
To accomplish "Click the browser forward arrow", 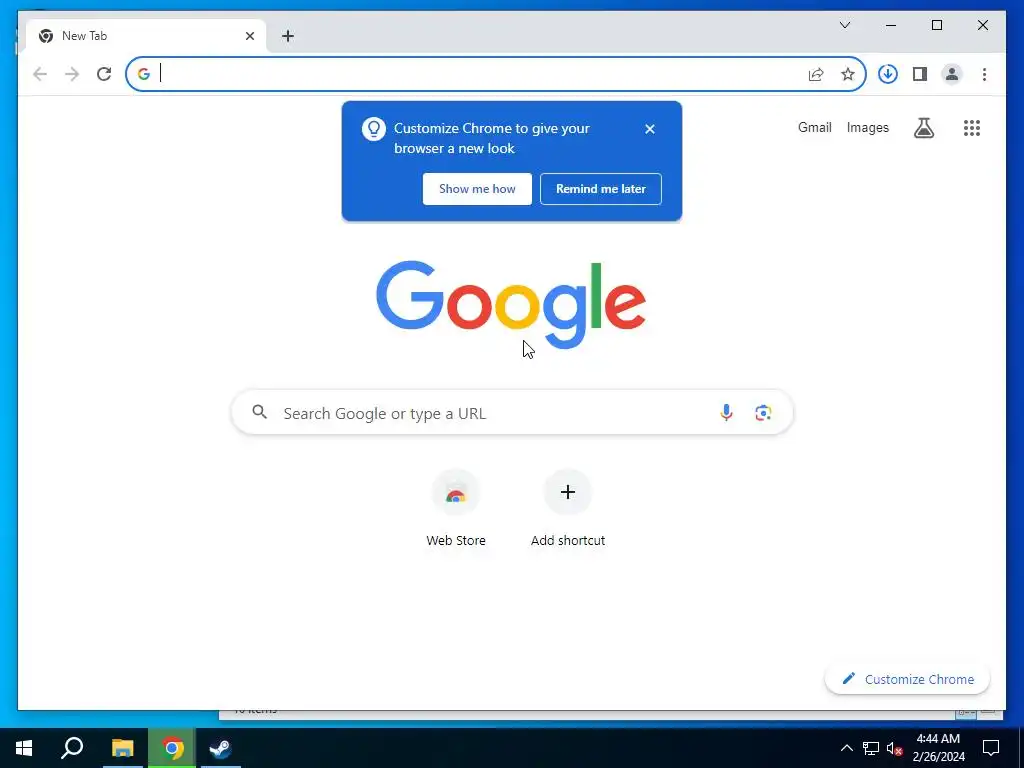I will click(72, 74).
